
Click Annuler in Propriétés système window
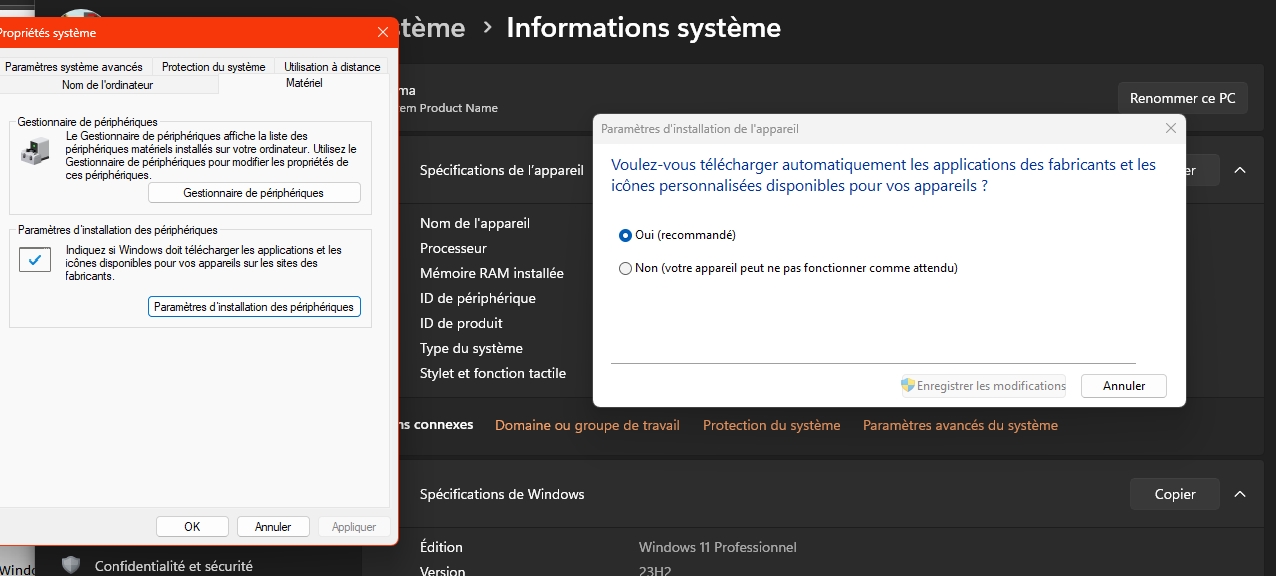click(273, 527)
